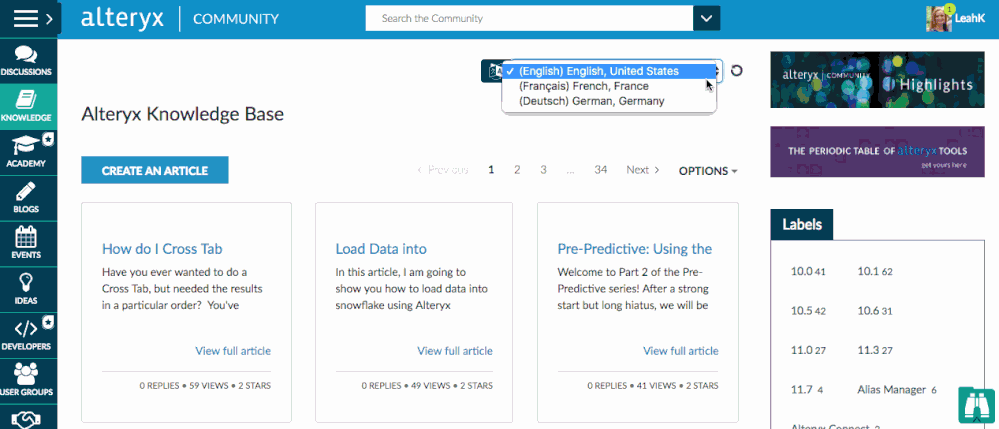Click the language translate icon
Viewport: 999px width, 429px height.
(x=492, y=71)
